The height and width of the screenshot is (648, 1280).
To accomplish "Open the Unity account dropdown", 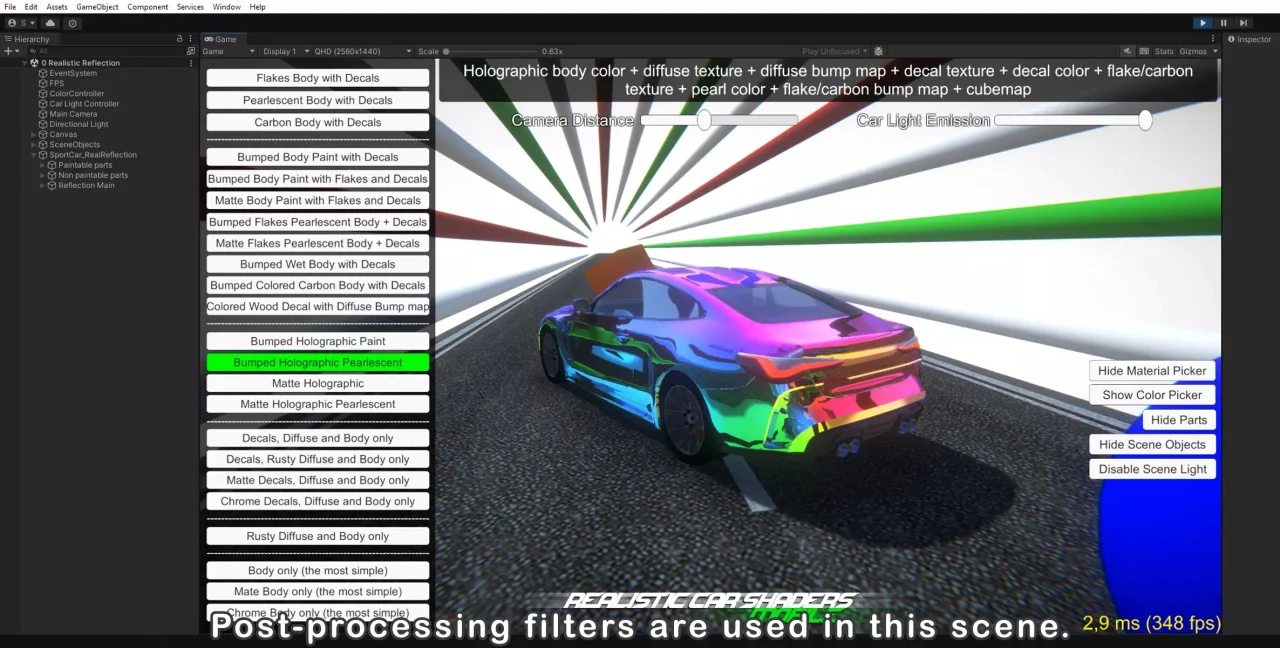I will (x=21, y=23).
